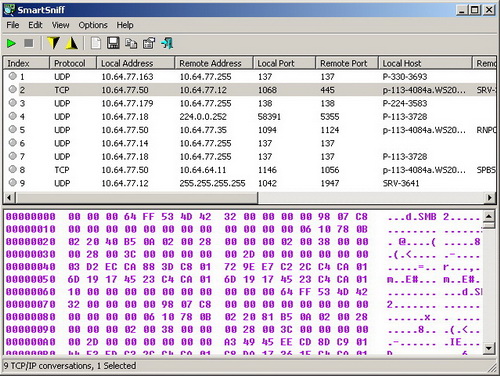
Task: Click local port 58391
Action: coord(269,117)
